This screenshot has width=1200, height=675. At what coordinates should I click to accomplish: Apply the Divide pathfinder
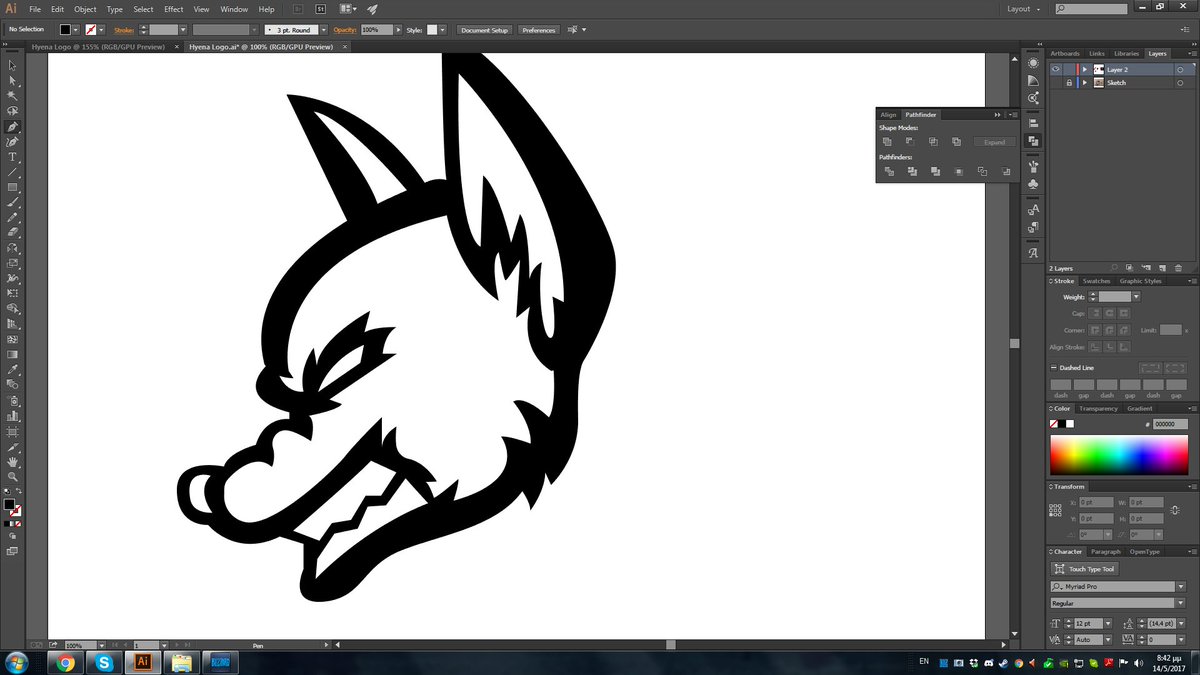click(x=889, y=172)
